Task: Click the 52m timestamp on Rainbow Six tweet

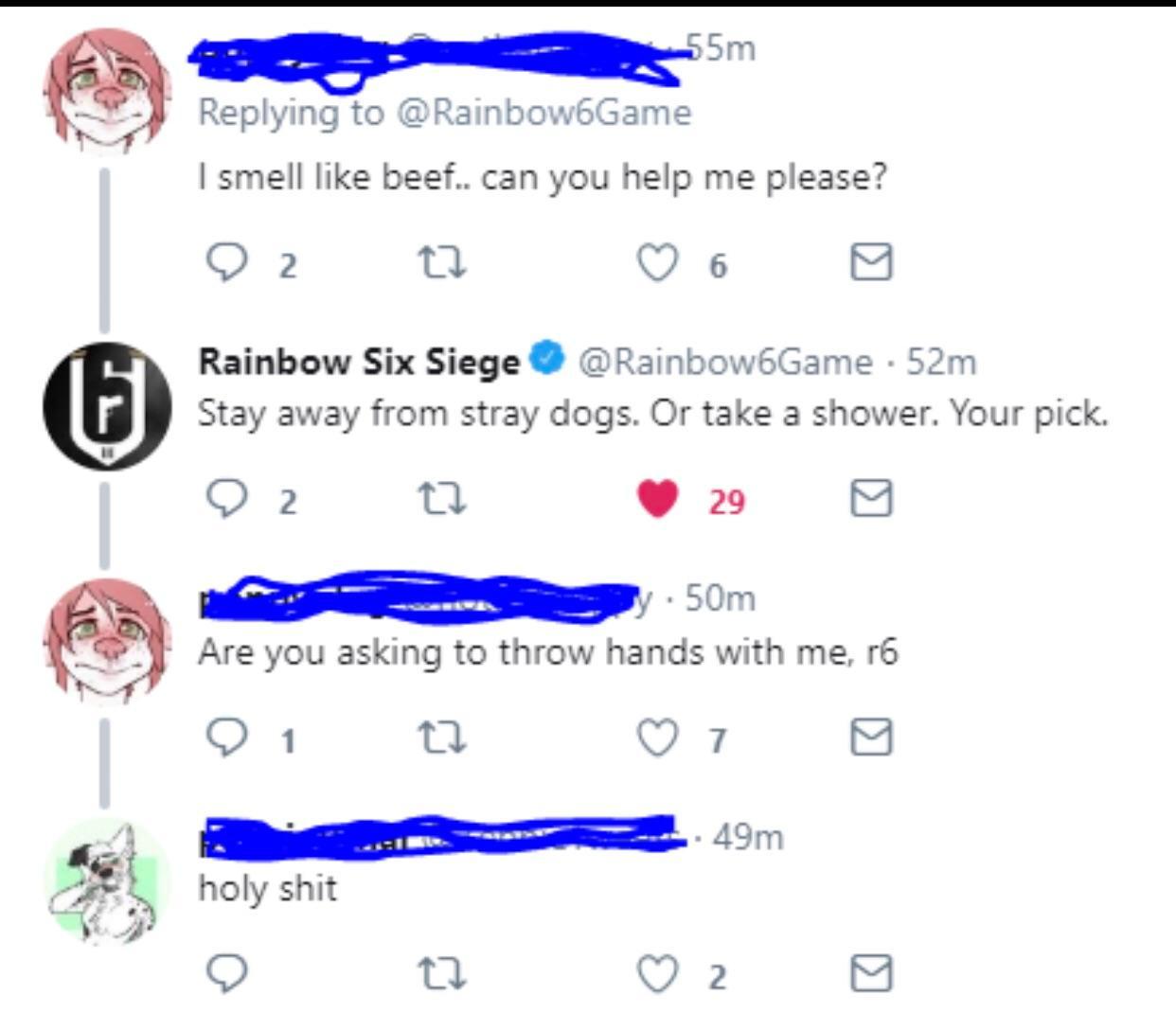Action: [x=941, y=362]
